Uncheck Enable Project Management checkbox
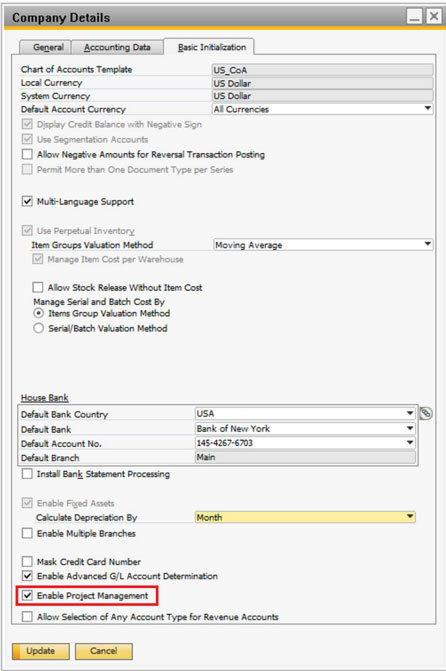The image size is (446, 671). [x=27, y=596]
